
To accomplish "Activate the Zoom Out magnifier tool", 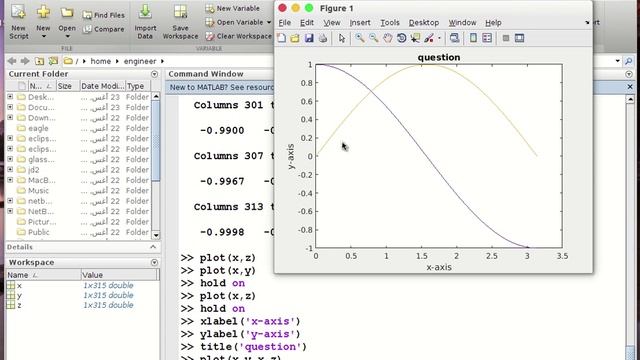I will coord(373,38).
